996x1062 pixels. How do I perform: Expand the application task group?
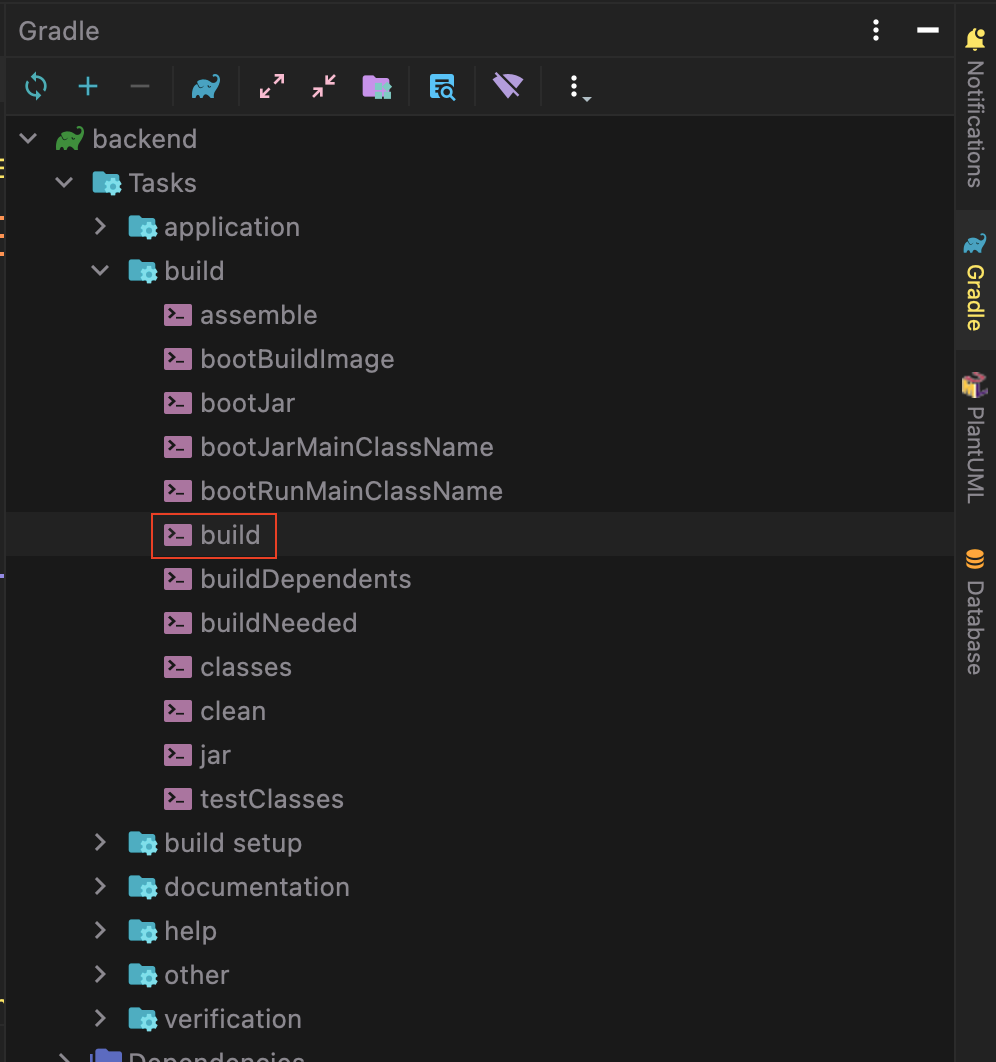(100, 227)
